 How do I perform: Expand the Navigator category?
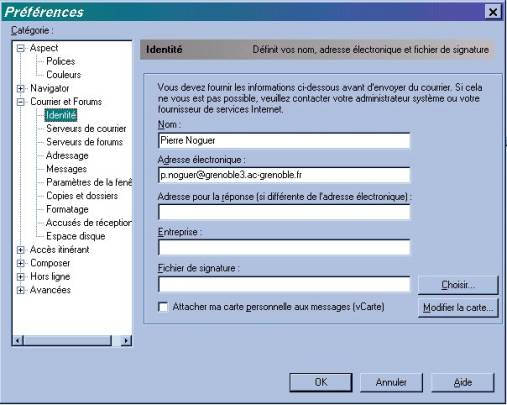click(21, 89)
